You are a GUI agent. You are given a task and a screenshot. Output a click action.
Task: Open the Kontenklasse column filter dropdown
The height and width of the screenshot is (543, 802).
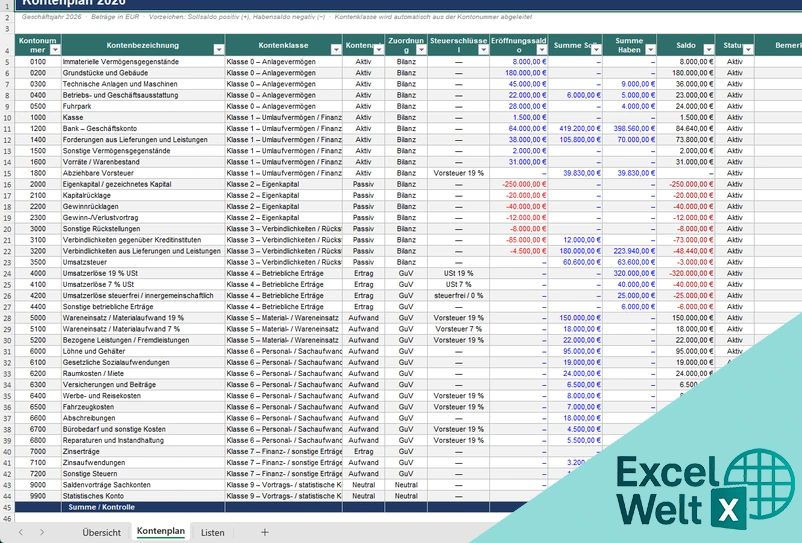pos(336,50)
